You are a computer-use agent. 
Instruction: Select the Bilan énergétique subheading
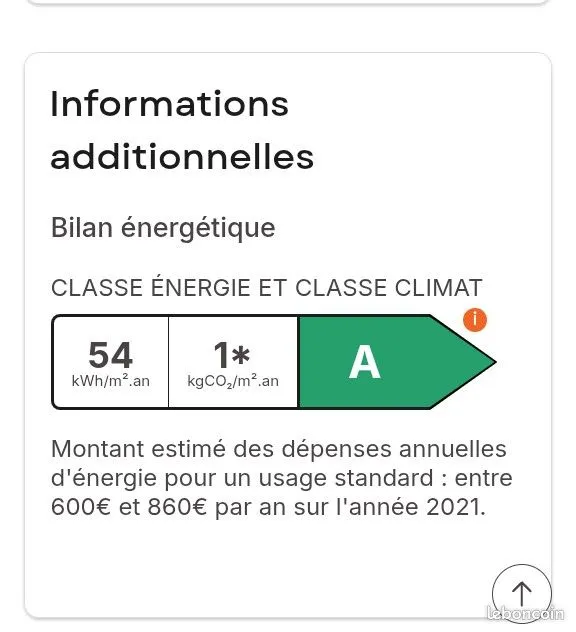click(163, 228)
